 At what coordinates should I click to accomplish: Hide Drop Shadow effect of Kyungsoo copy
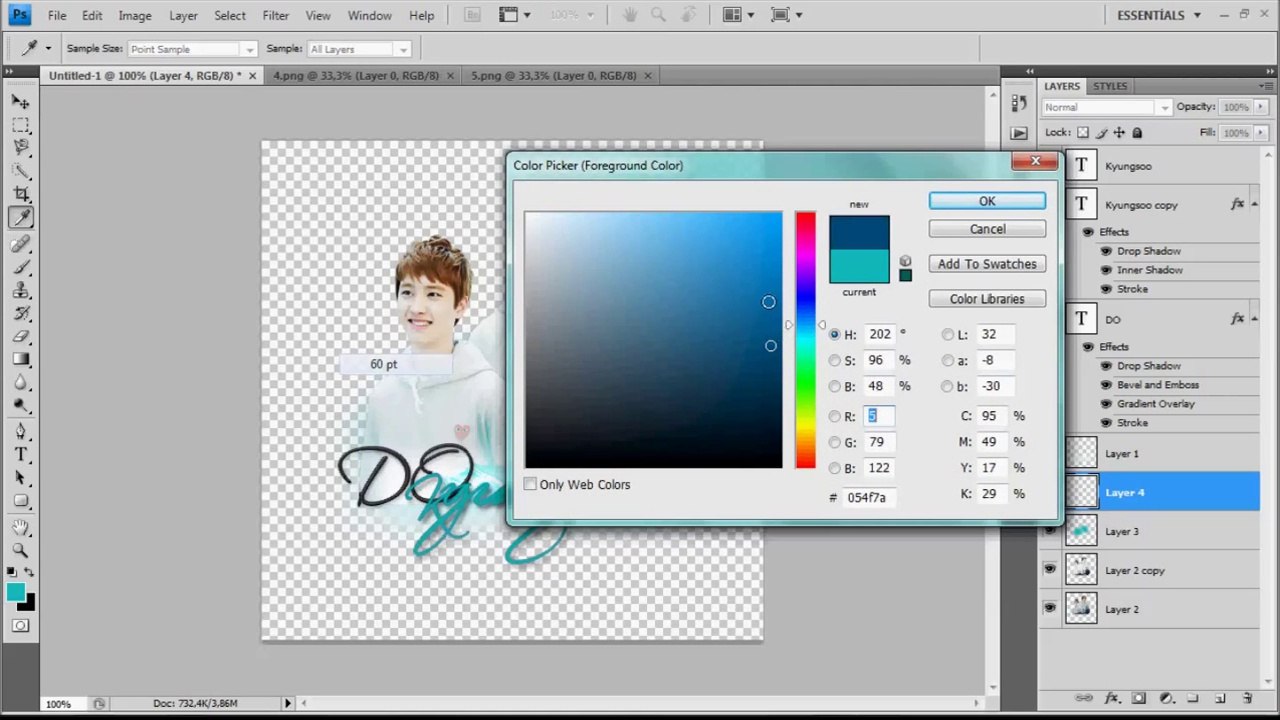(1106, 251)
